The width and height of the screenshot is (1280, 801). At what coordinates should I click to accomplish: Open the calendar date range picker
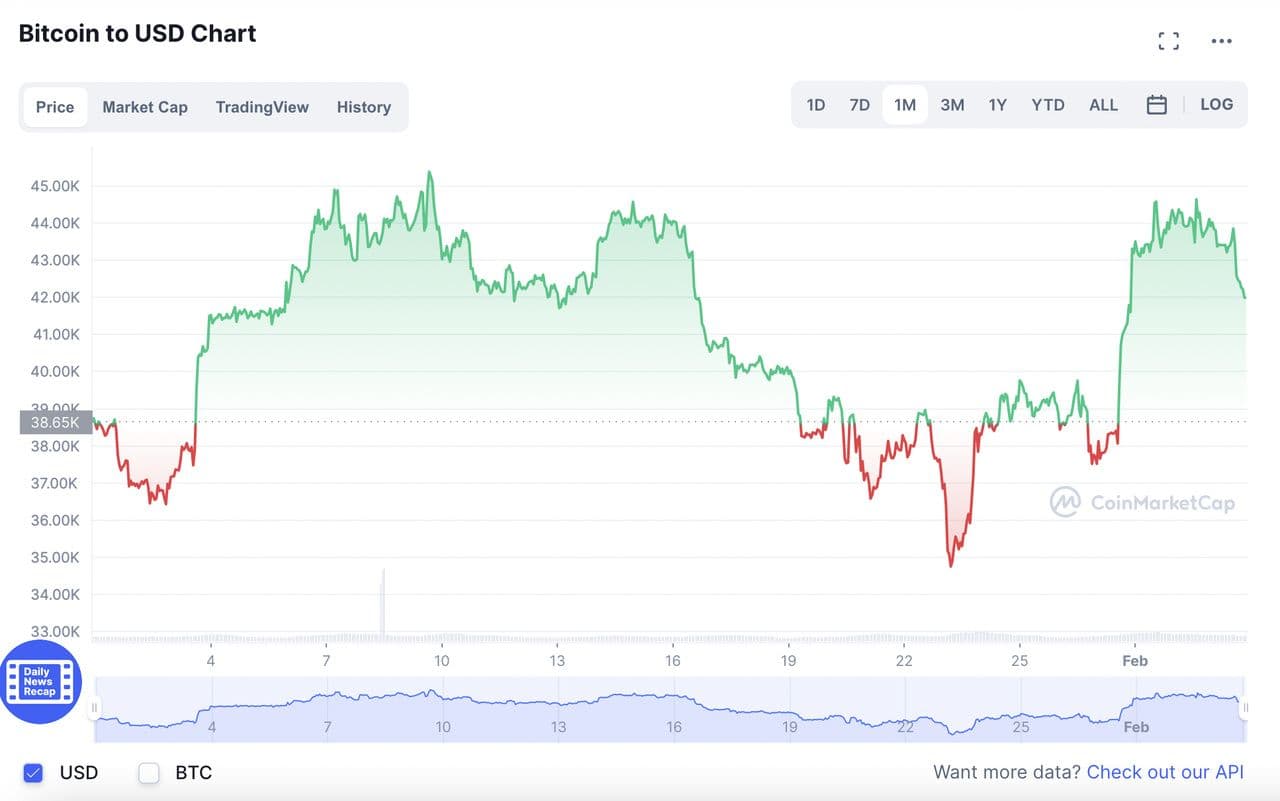click(x=1156, y=105)
